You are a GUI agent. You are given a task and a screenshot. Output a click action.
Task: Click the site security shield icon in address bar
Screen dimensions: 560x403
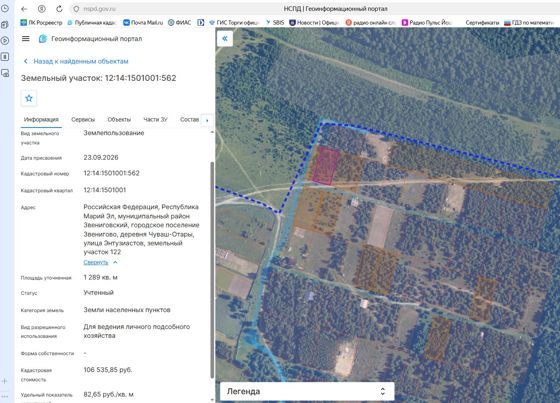76,9
